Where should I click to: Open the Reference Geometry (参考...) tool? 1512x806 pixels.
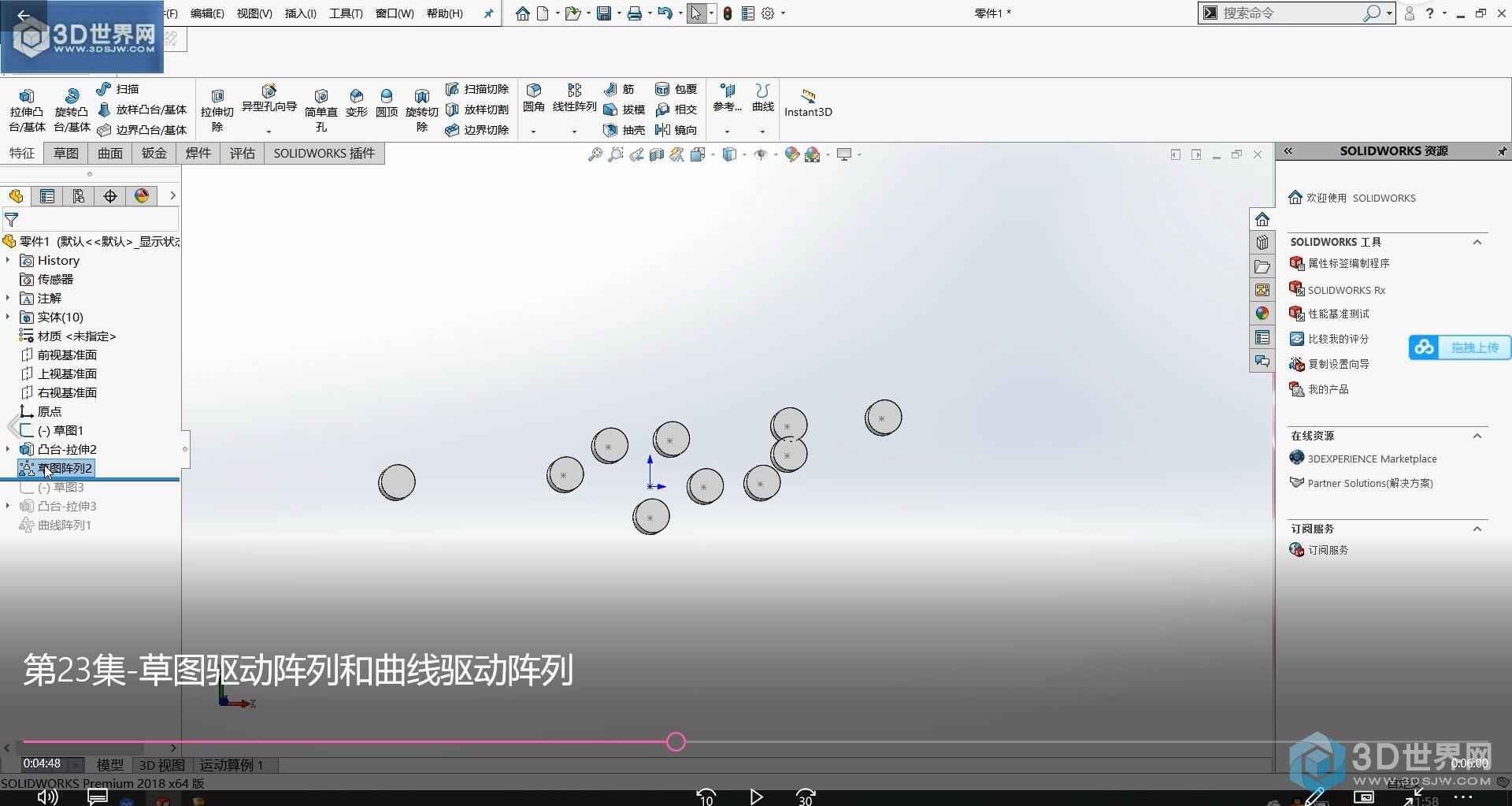point(727,98)
